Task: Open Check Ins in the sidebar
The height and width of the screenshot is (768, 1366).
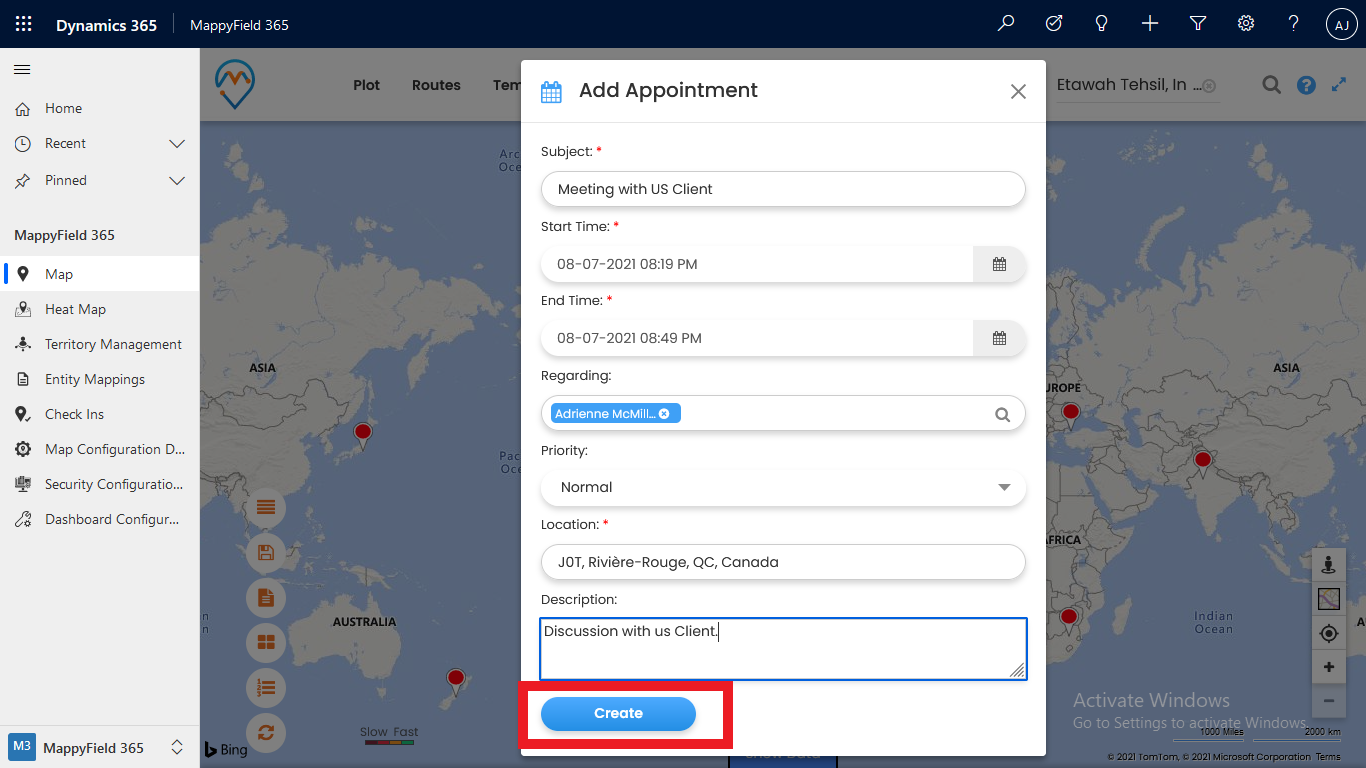Action: click(x=100, y=414)
